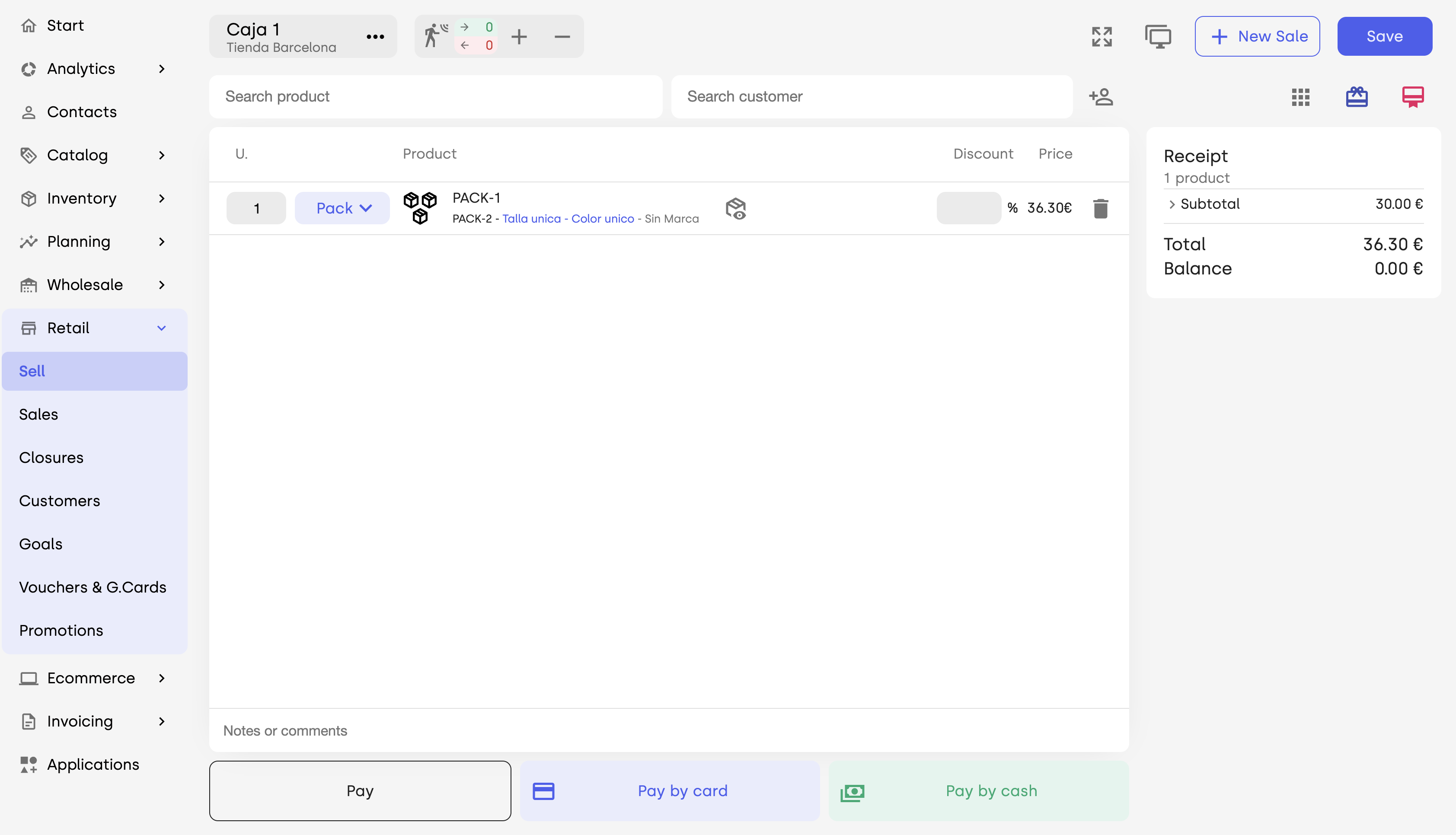
Task: Expand the Ecommerce menu chevron
Action: [162, 679]
